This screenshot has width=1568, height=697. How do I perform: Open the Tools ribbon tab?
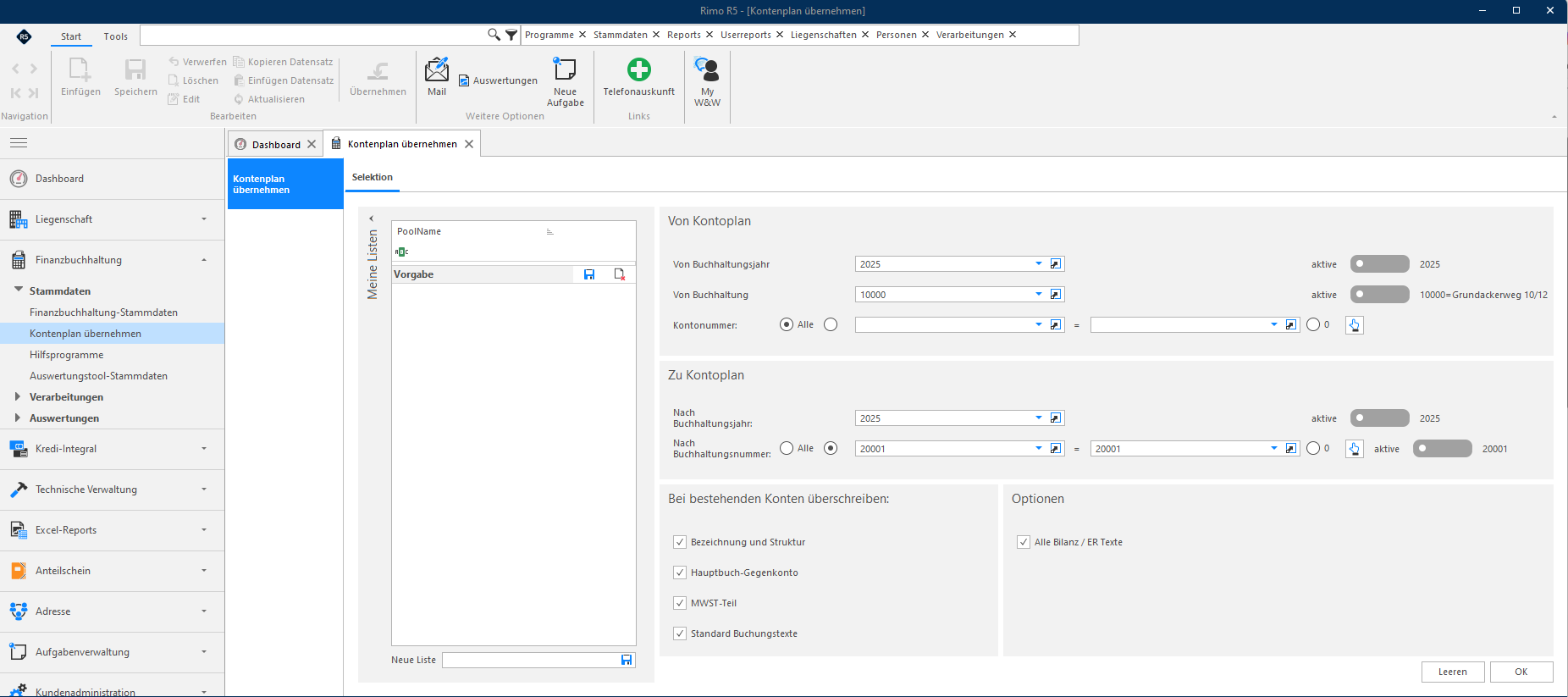tap(116, 36)
